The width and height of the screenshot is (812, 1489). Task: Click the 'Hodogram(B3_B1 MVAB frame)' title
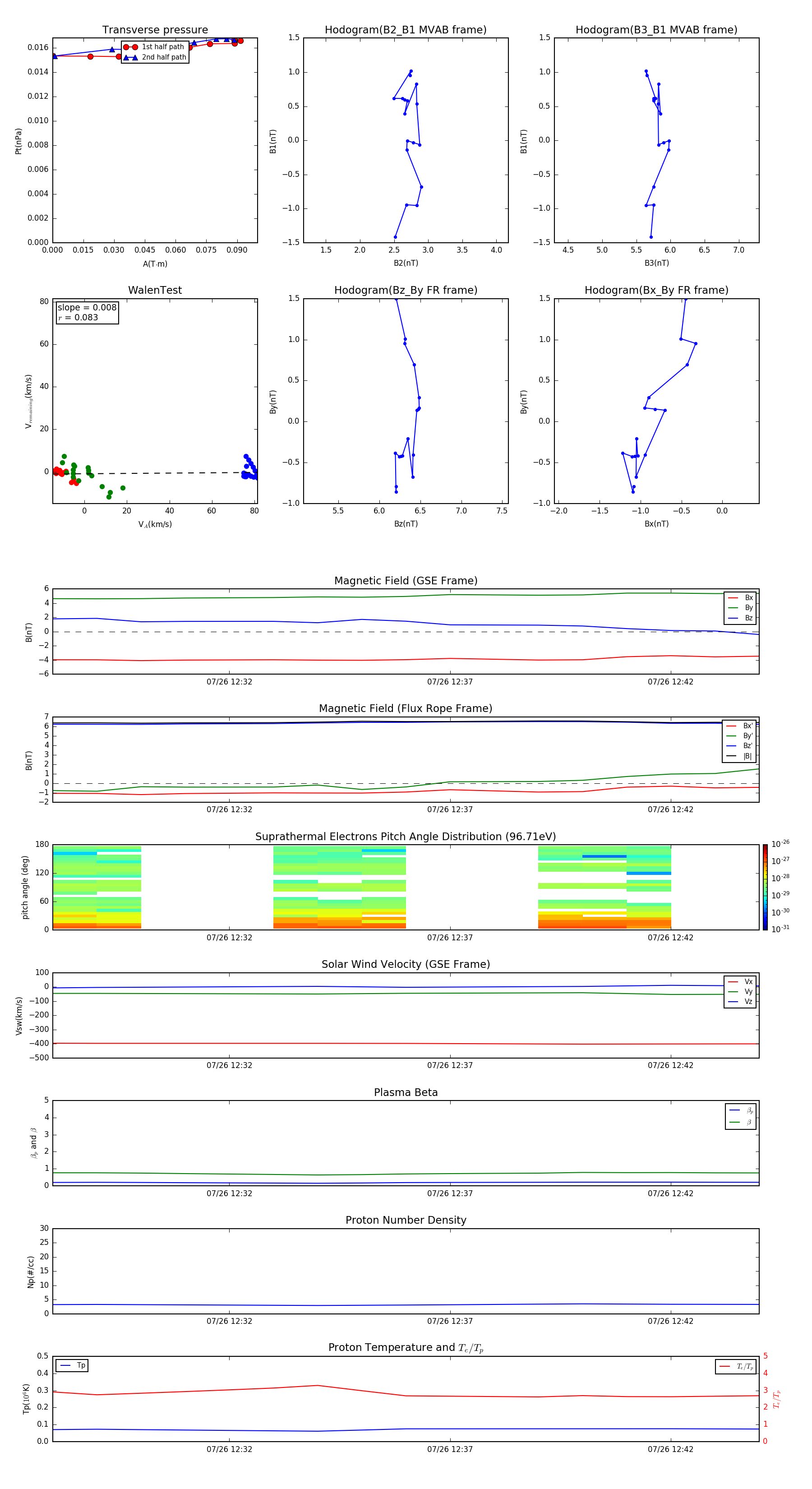(x=656, y=30)
